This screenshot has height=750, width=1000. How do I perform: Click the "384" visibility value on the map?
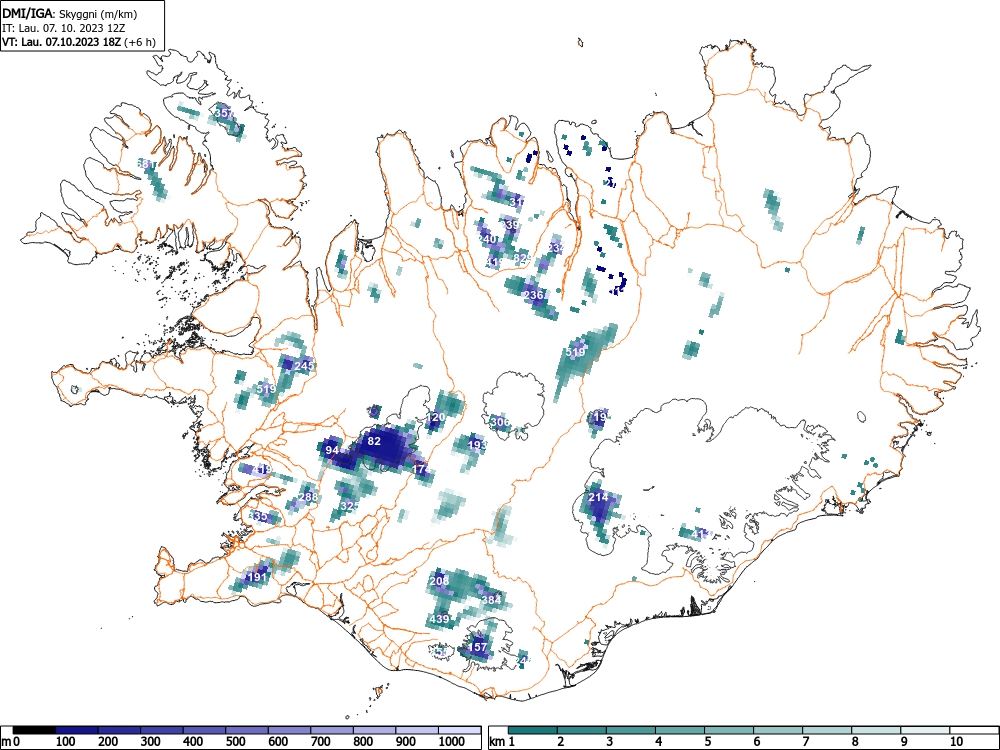pos(492,599)
